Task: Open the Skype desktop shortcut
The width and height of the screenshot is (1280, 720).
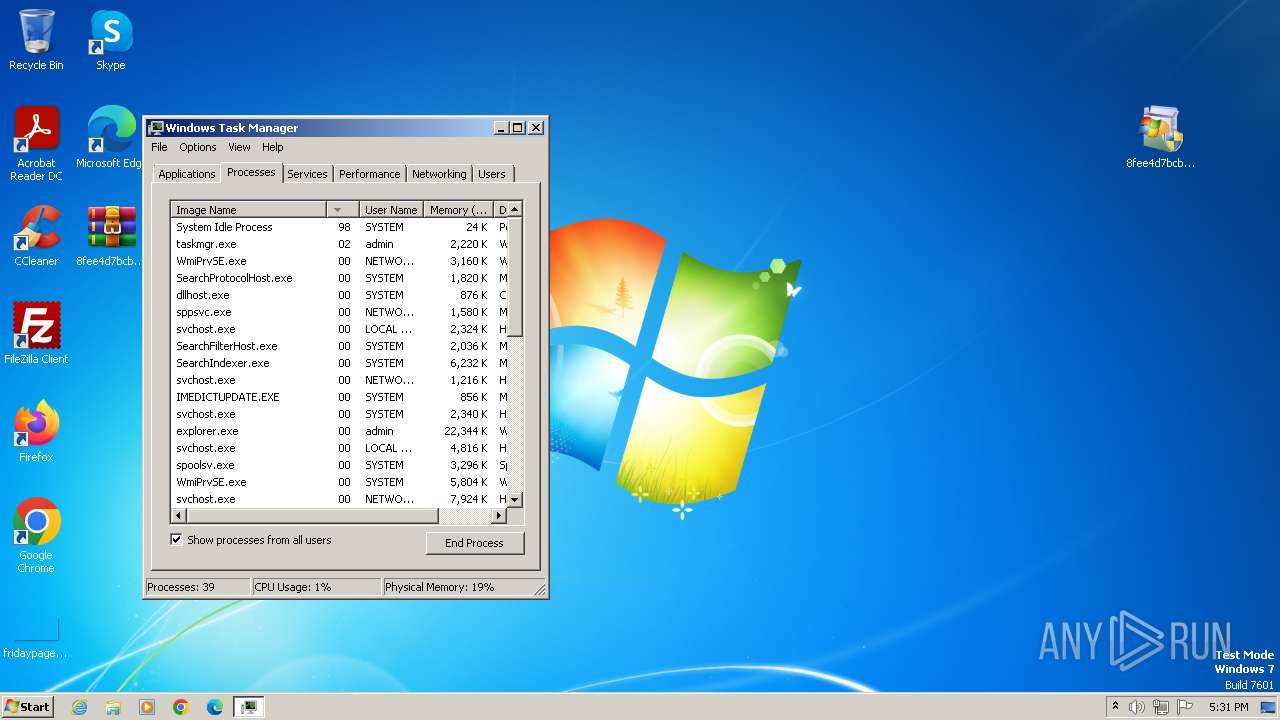Action: click(x=111, y=40)
